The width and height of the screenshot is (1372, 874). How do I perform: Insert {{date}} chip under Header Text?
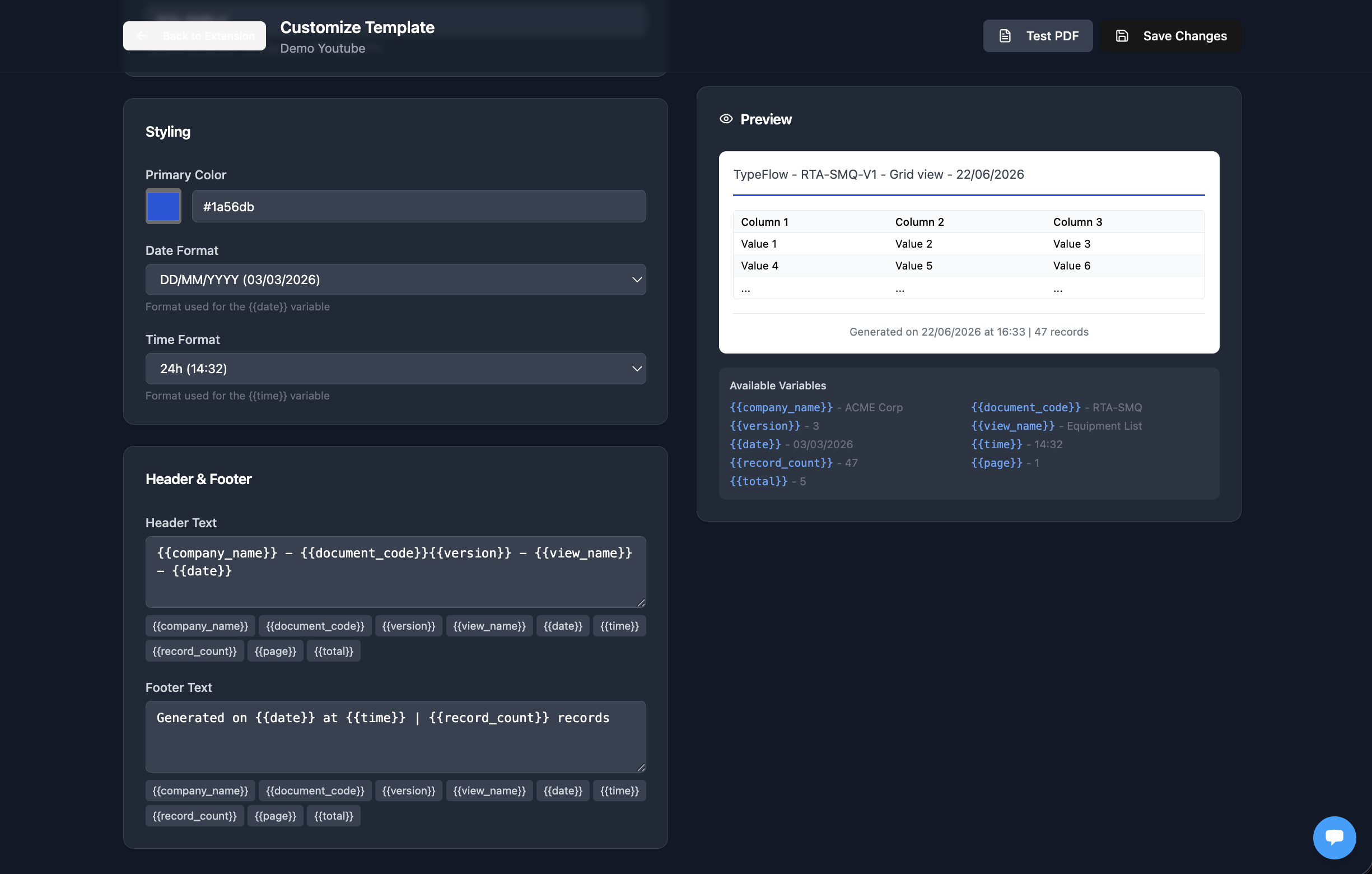[563, 626]
